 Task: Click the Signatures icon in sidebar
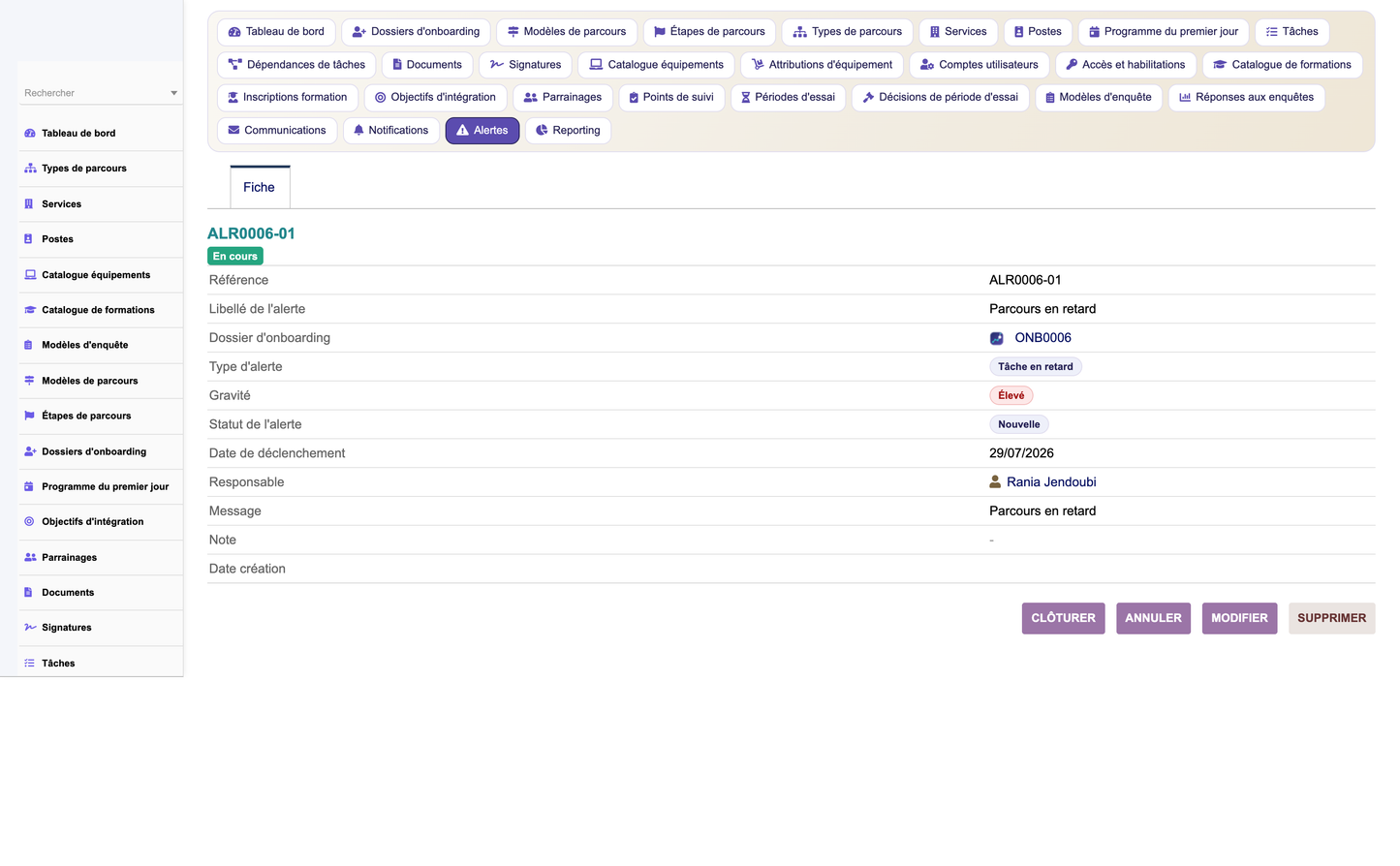pos(30,628)
